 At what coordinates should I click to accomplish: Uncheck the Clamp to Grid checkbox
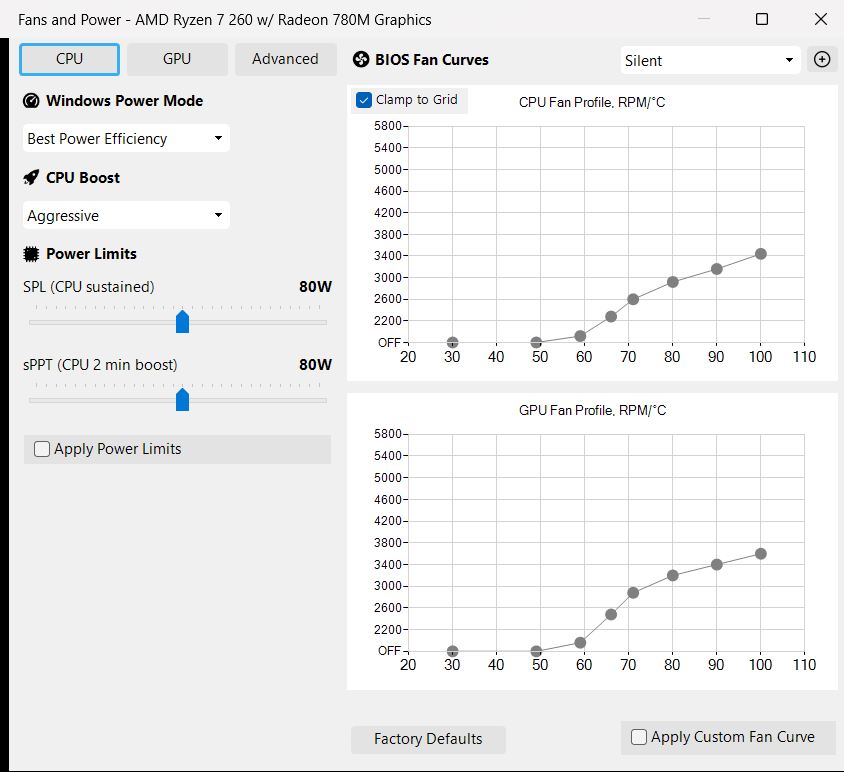(364, 100)
